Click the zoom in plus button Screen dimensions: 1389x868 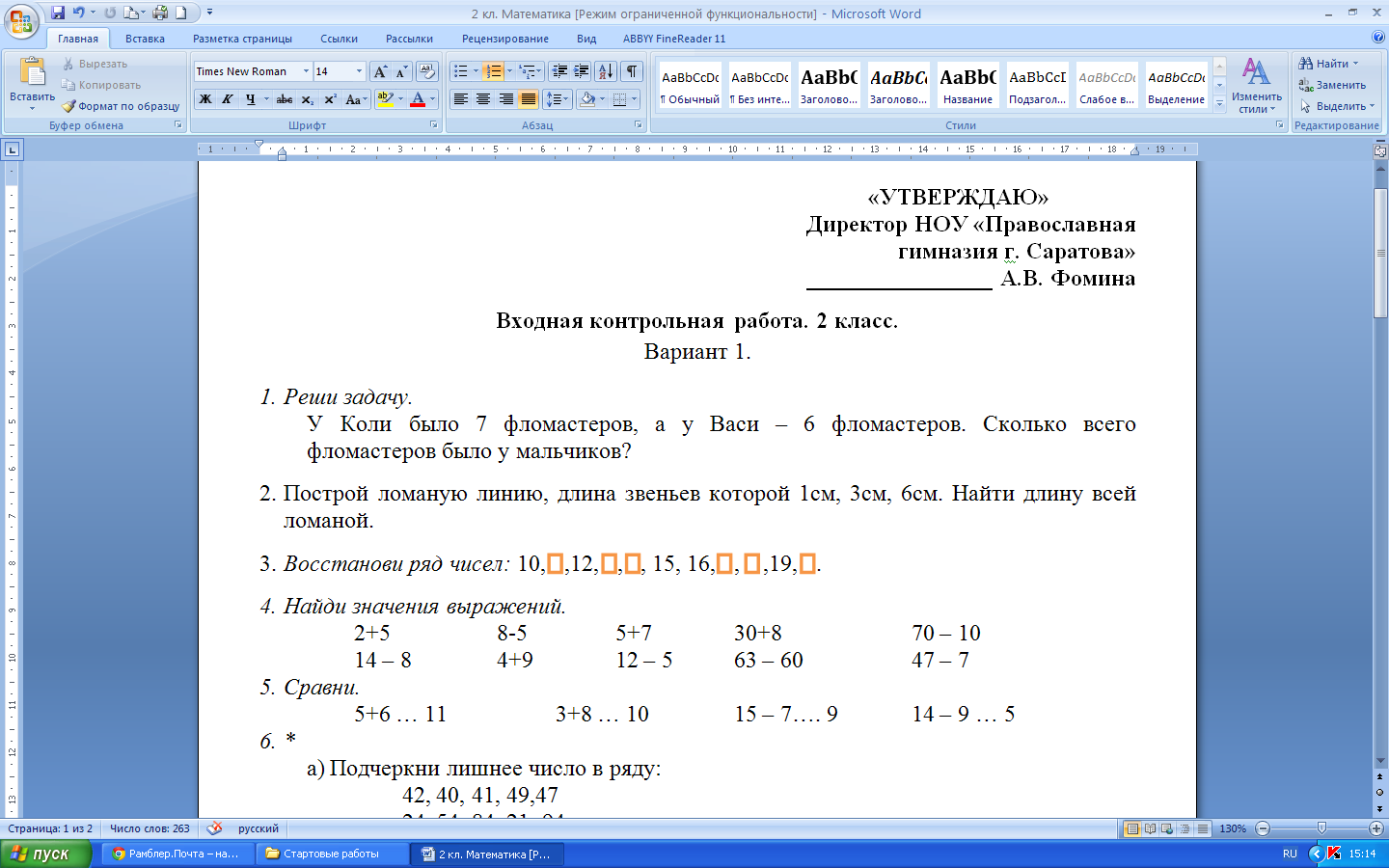click(x=1376, y=828)
